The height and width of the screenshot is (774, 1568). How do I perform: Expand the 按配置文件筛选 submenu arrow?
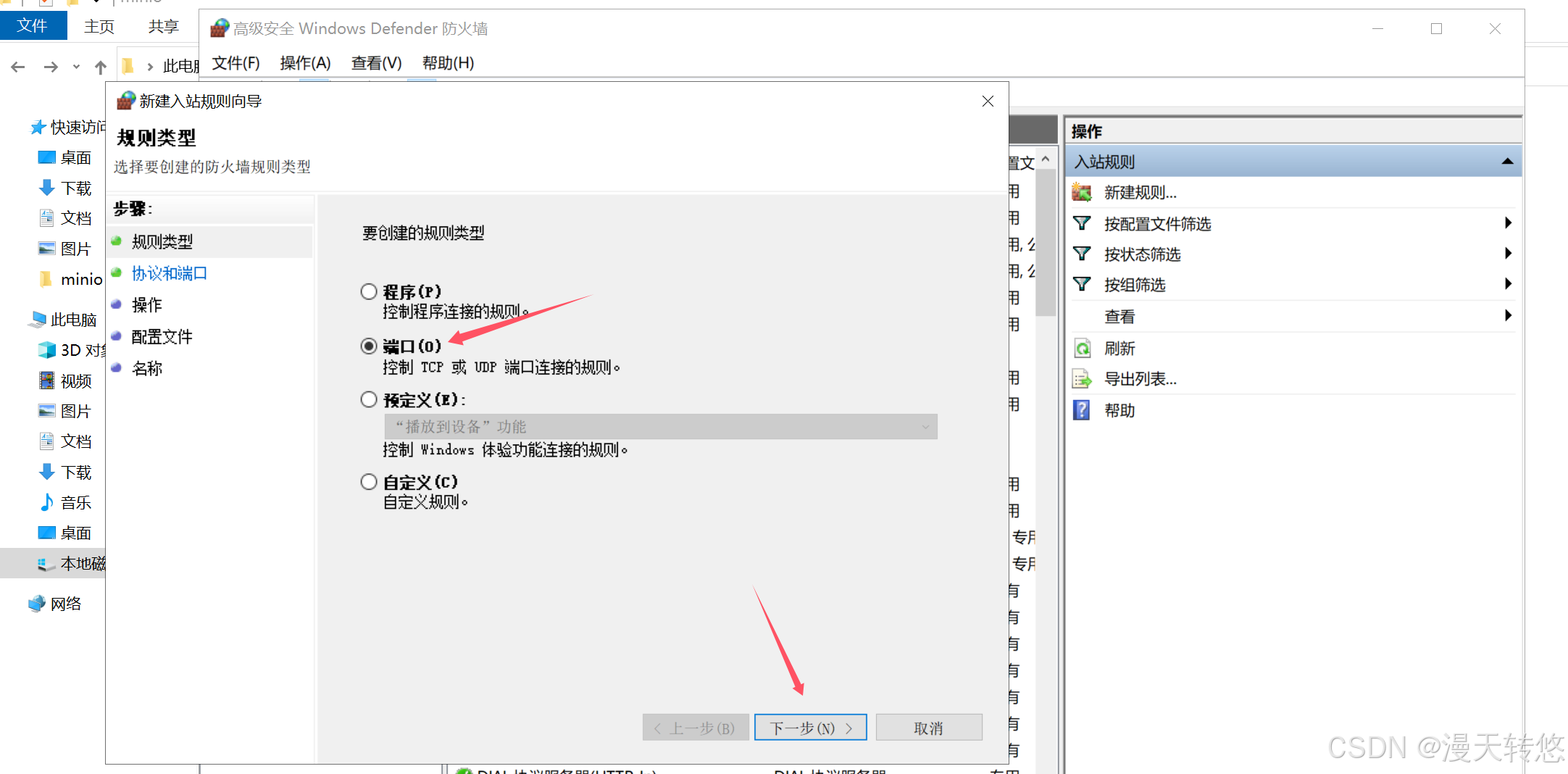1508,222
